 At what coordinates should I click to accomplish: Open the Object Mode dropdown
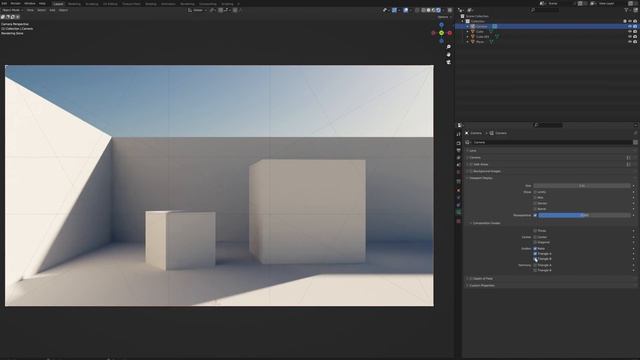point(12,10)
